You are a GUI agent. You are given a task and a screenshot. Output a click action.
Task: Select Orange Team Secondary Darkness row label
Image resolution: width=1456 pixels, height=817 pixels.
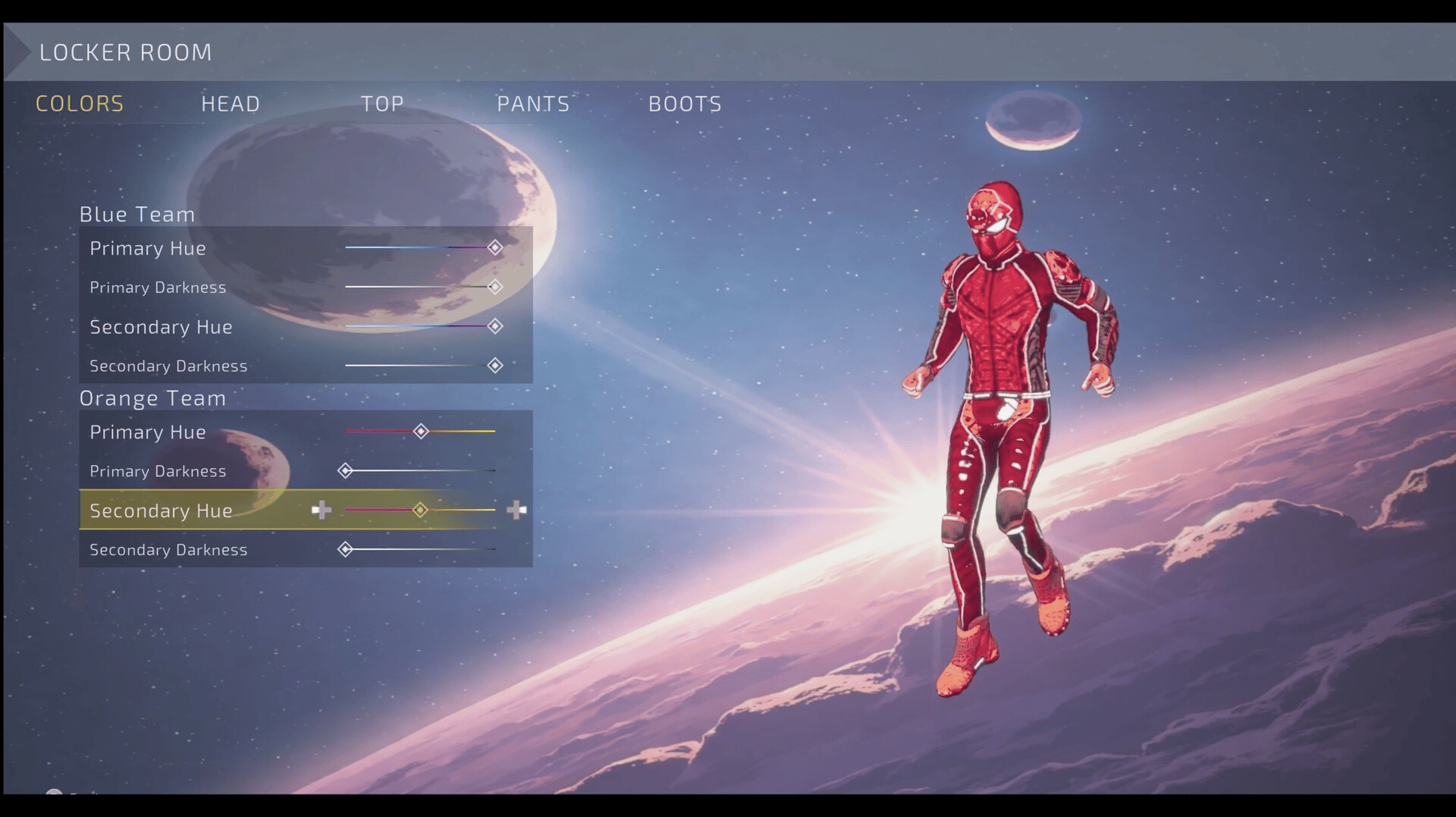(x=168, y=550)
